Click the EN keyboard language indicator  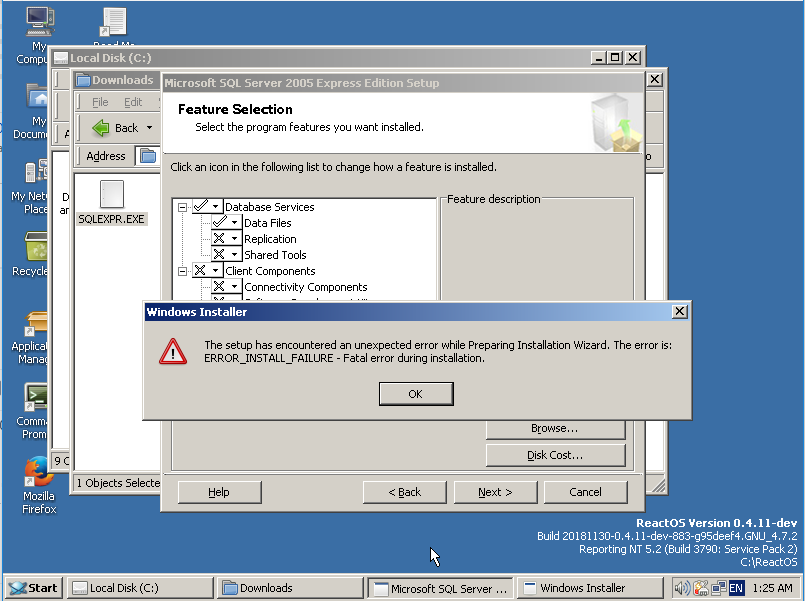[736, 588]
